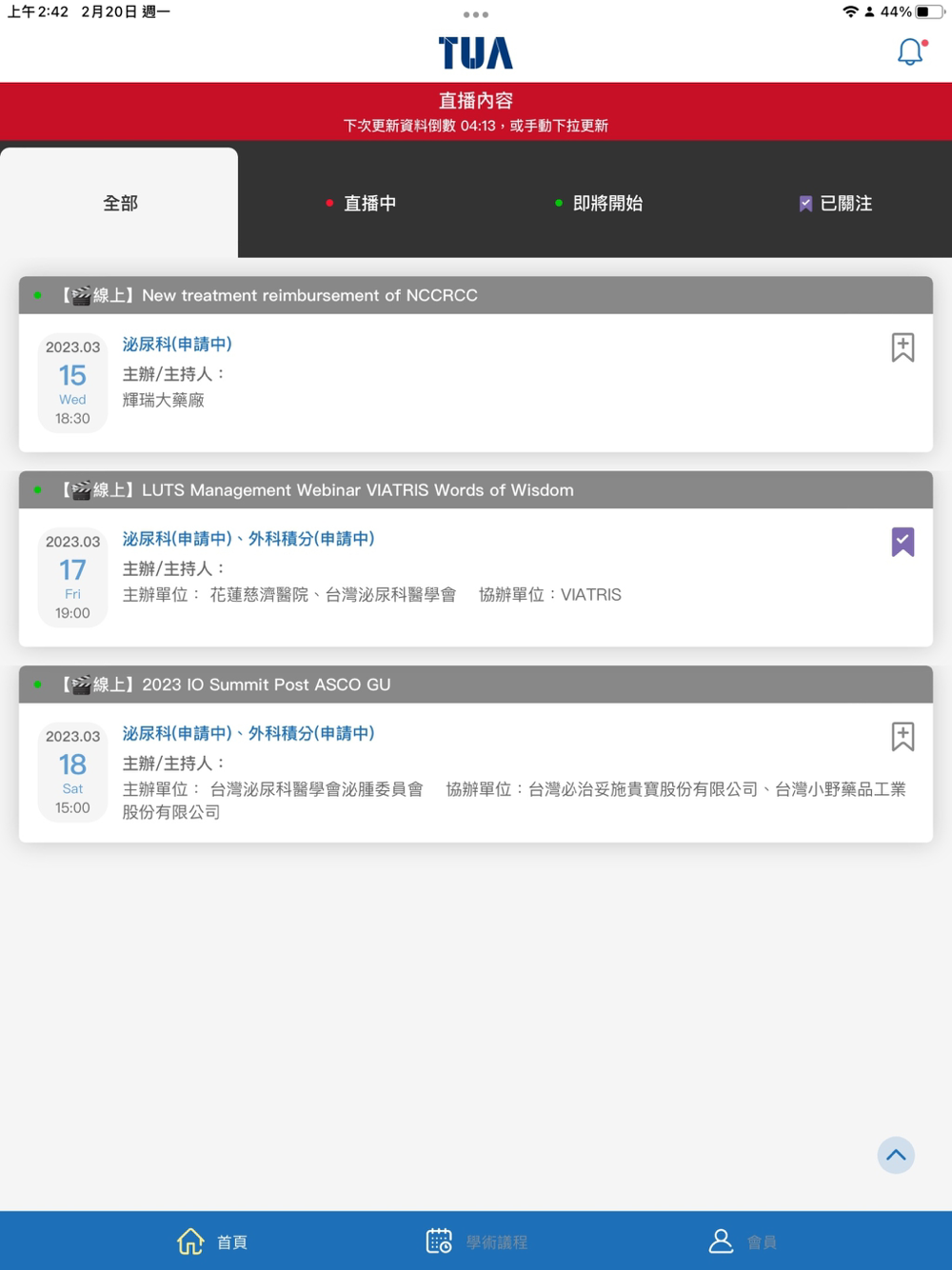Tap the red dot beside 直播中
952x1270 pixels.
tap(329, 203)
